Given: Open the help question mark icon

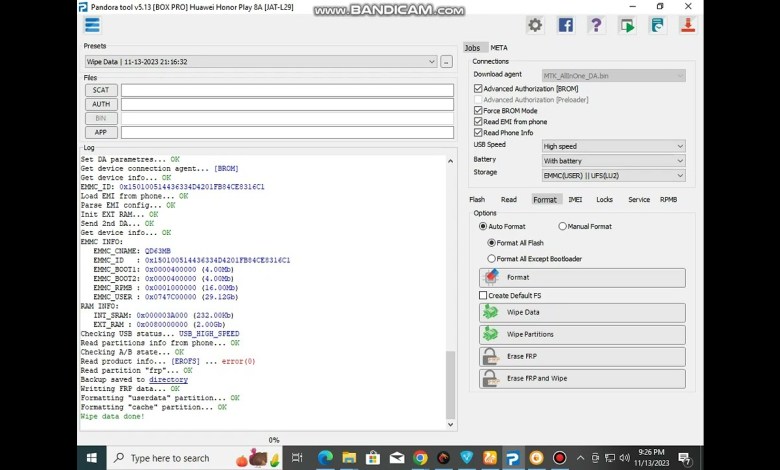Looking at the screenshot, I should click(x=596, y=25).
